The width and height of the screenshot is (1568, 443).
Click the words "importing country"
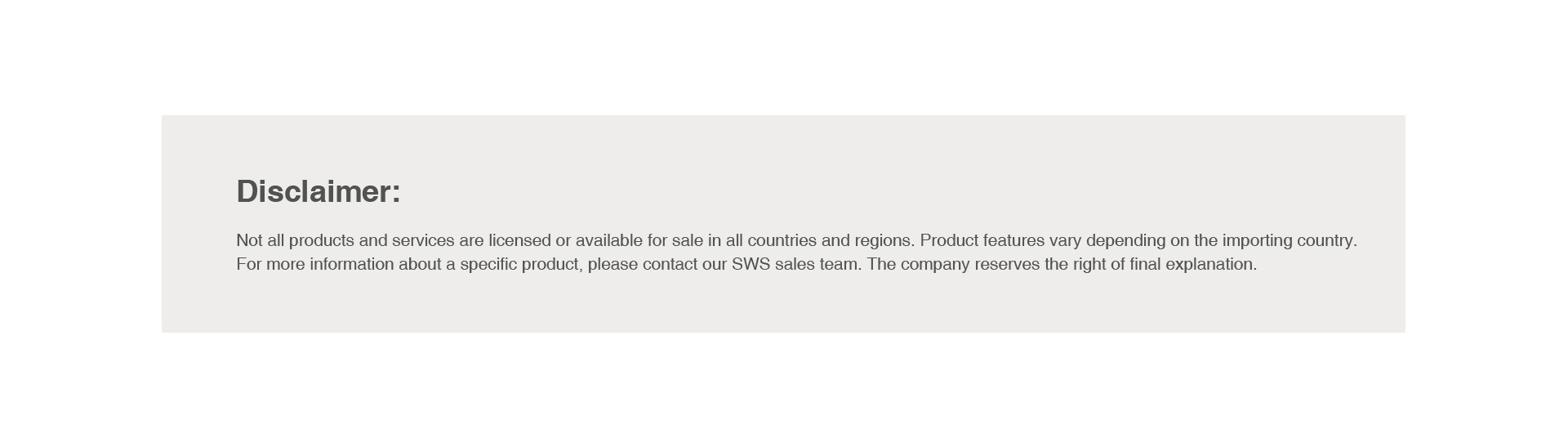coord(1290,240)
